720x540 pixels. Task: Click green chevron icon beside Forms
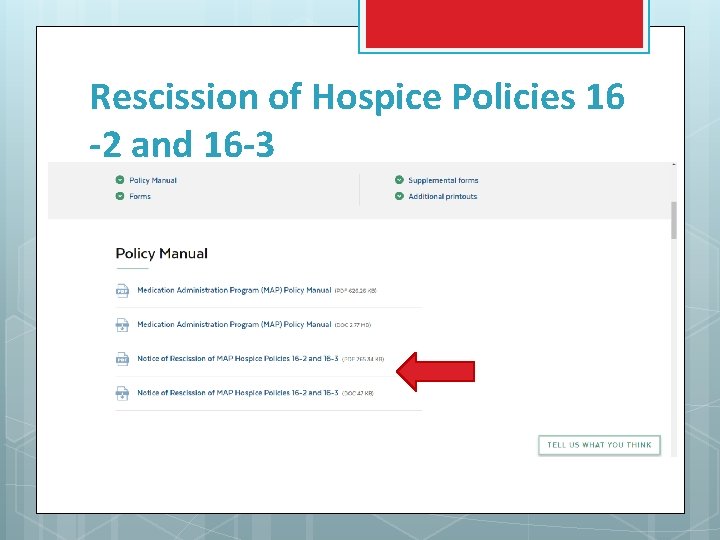[120, 196]
